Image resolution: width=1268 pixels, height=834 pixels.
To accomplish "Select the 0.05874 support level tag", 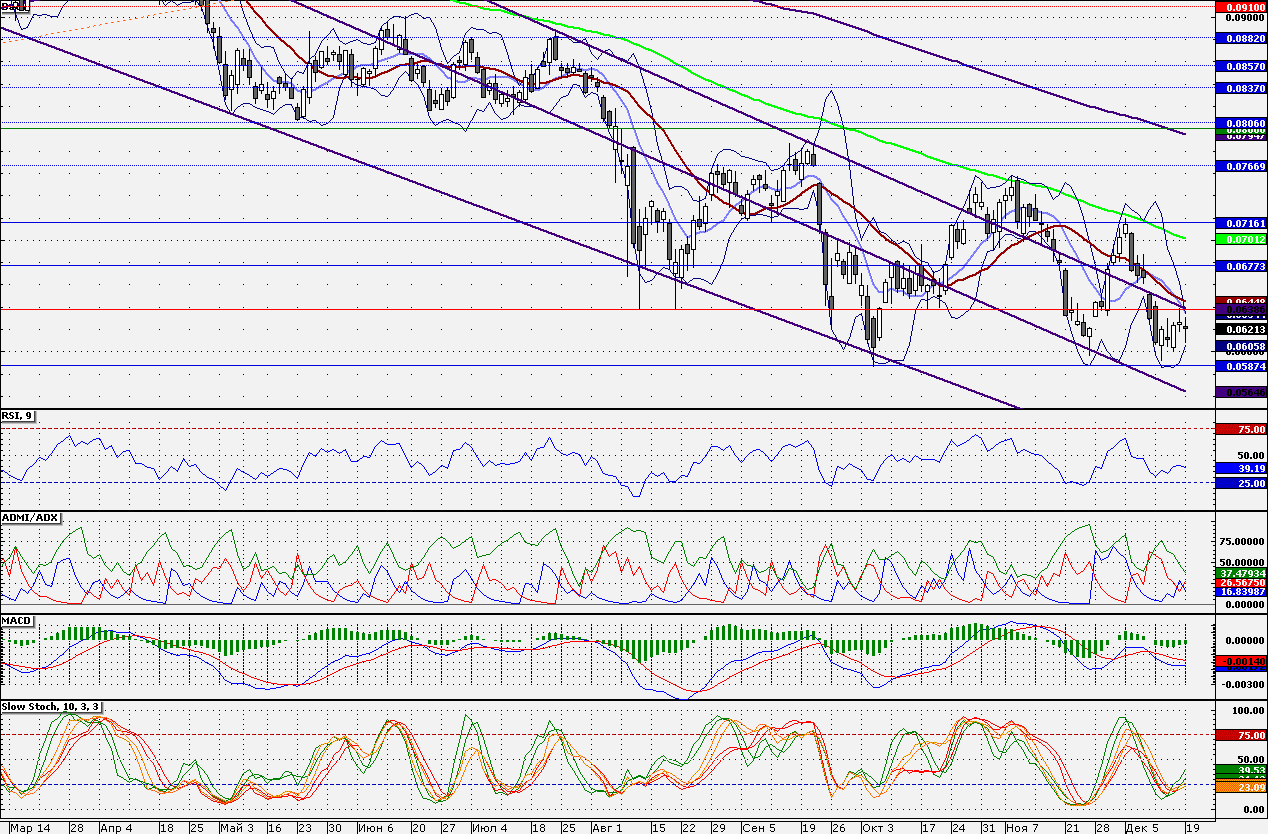I will tap(1240, 367).
